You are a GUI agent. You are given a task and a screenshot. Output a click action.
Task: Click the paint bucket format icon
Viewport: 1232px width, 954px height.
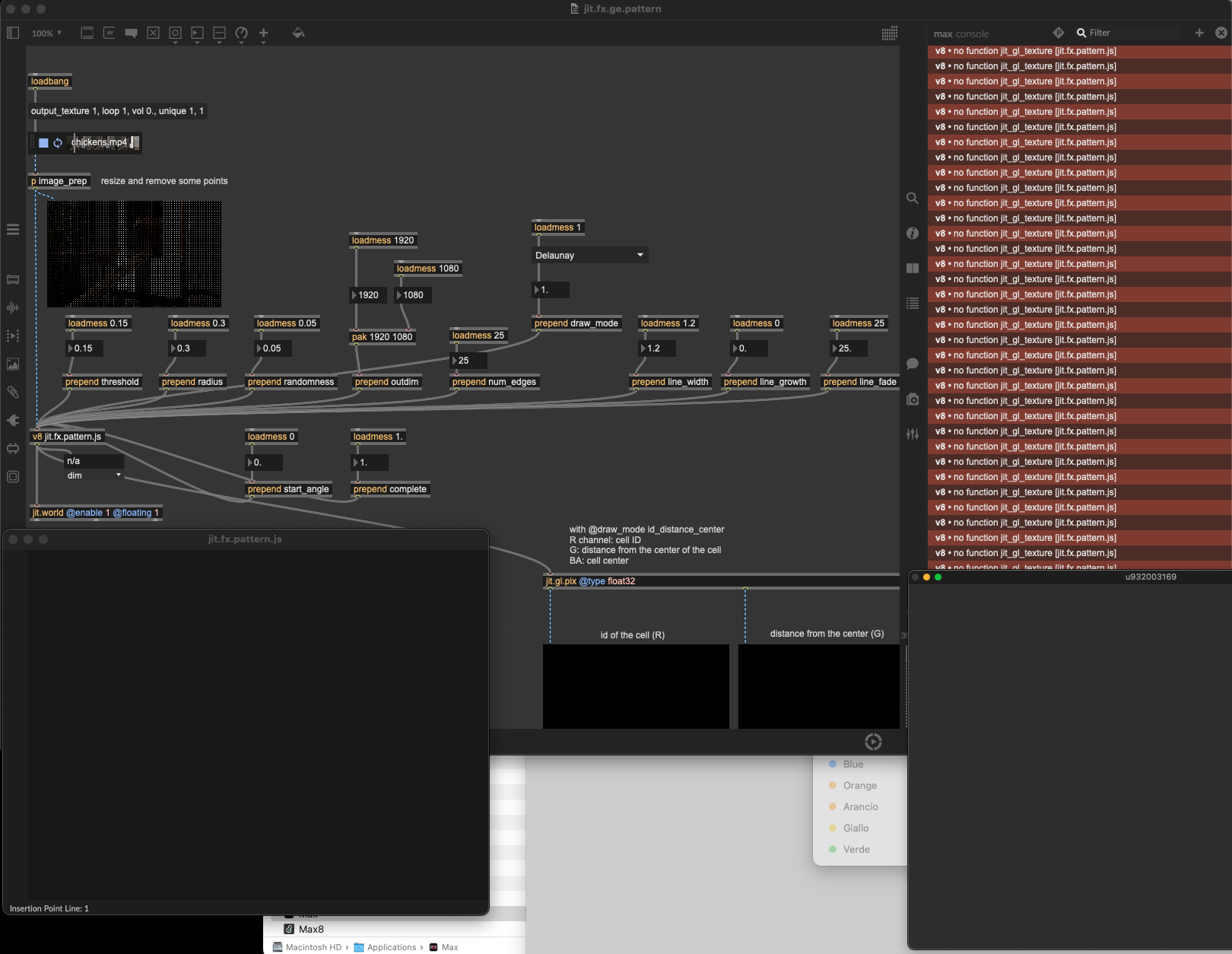[298, 33]
